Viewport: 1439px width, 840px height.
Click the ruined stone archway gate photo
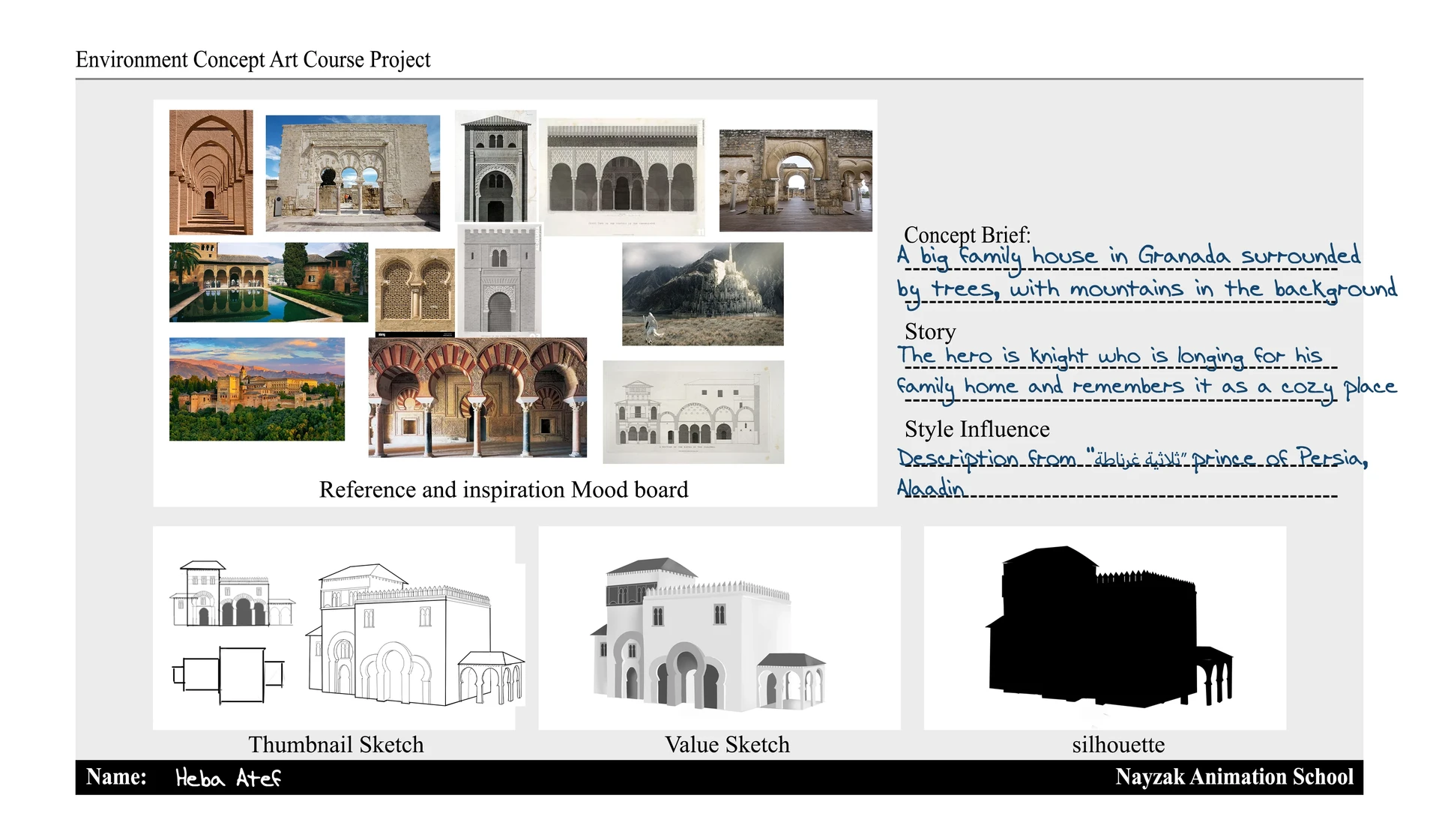(795, 181)
